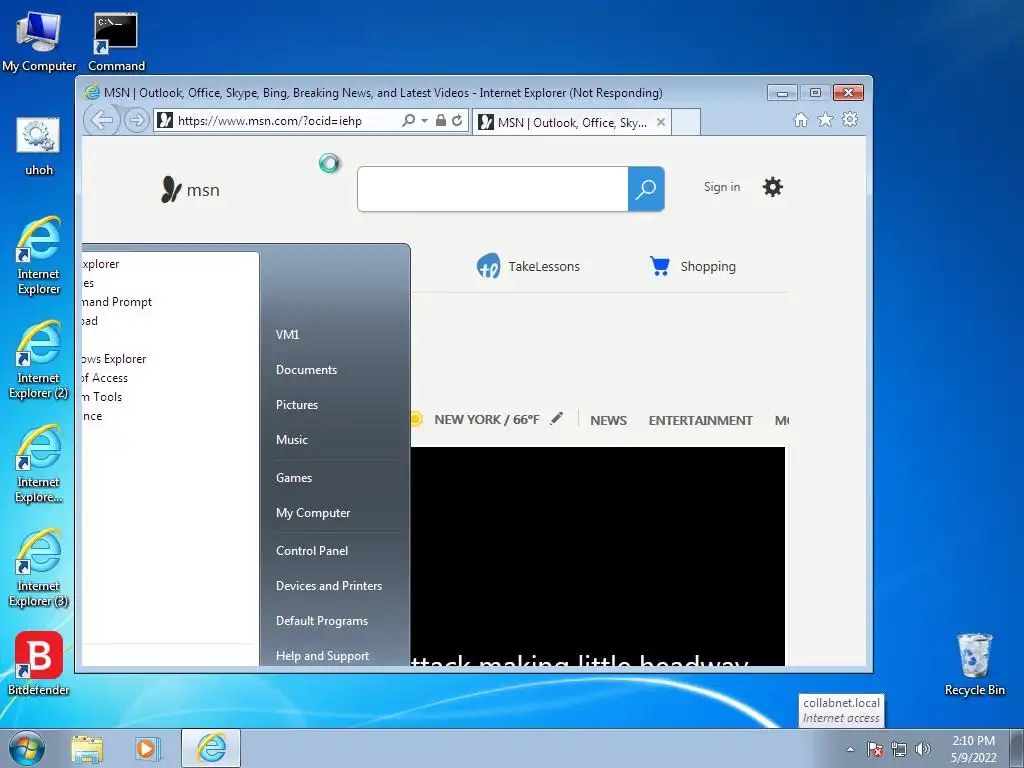Click the Ease of Access entry in Start menu list

(x=104, y=377)
